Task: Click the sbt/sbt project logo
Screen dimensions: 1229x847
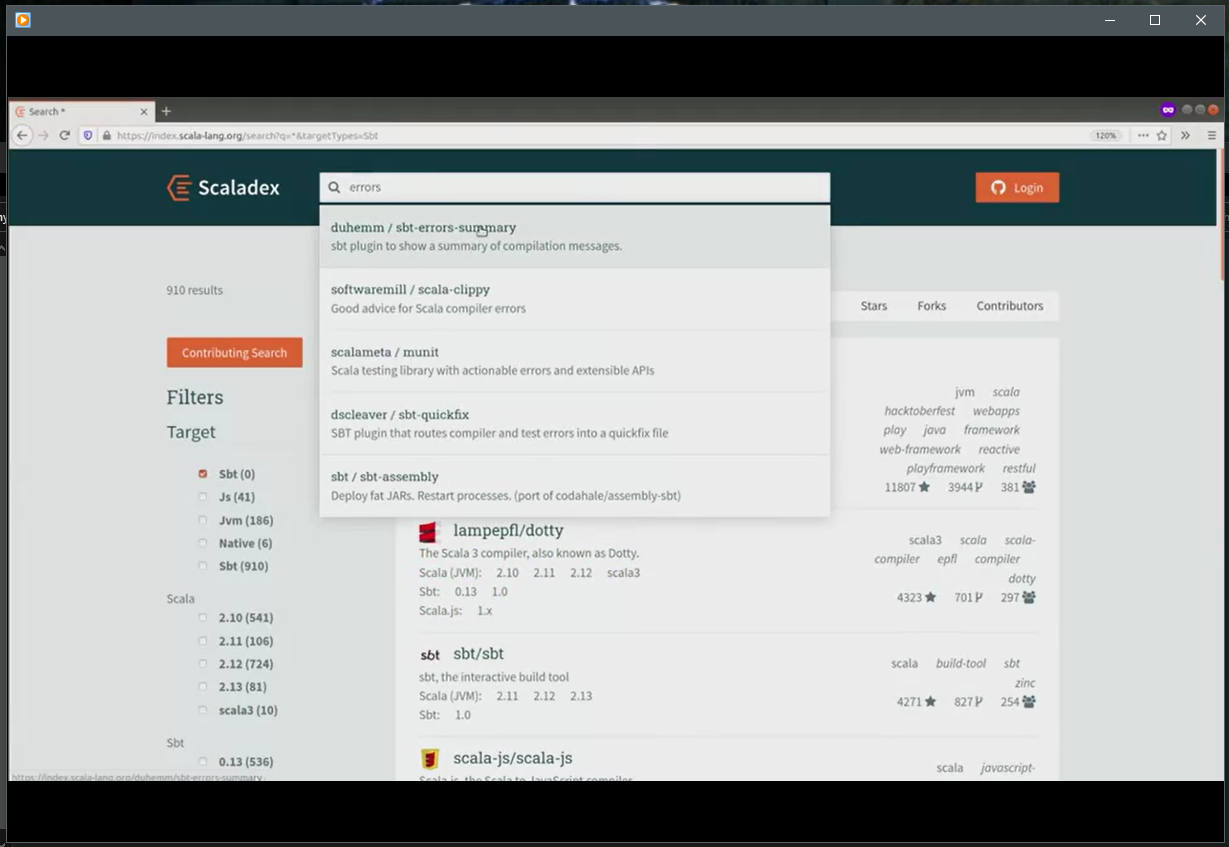Action: [x=430, y=655]
